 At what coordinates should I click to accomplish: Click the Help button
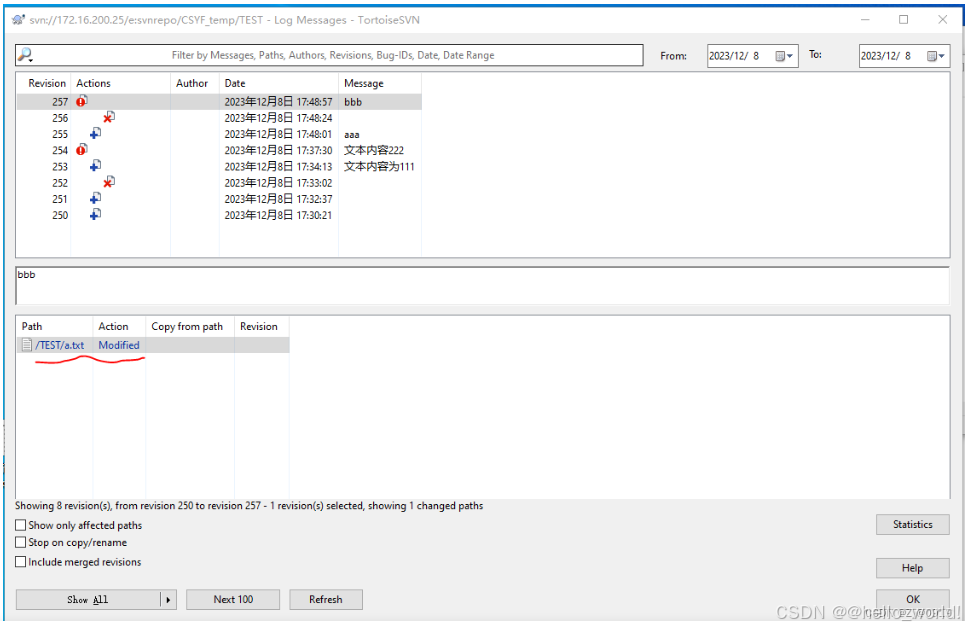[x=912, y=568]
